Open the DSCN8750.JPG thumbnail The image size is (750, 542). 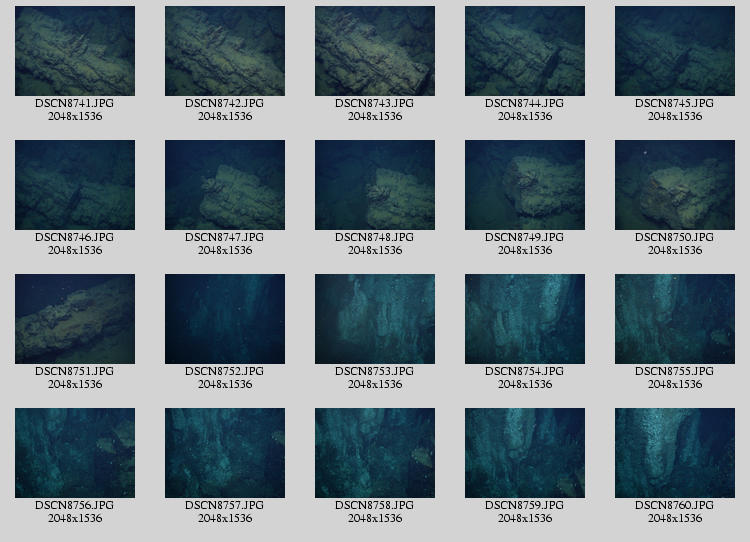coord(674,185)
